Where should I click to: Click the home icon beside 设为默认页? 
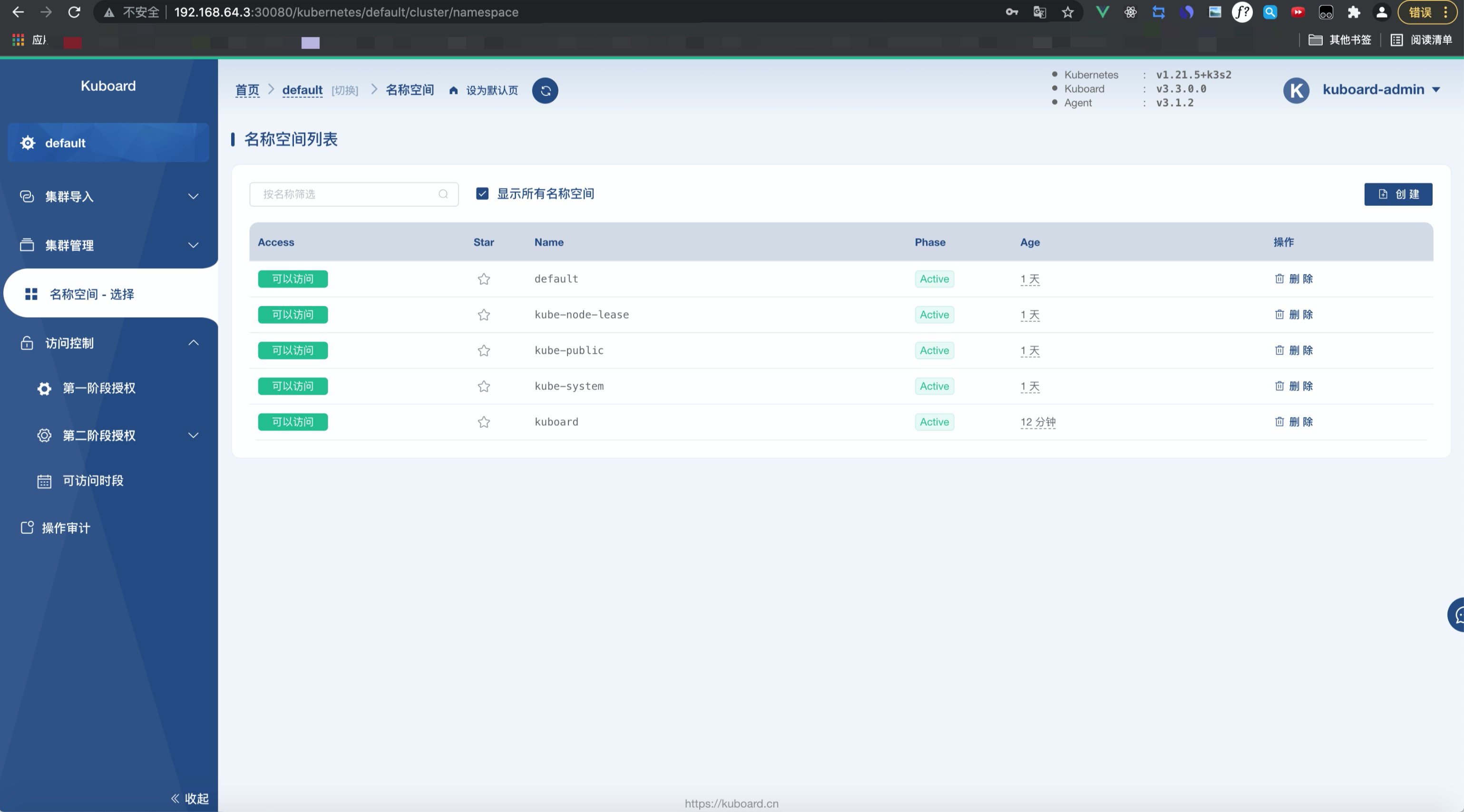click(454, 90)
